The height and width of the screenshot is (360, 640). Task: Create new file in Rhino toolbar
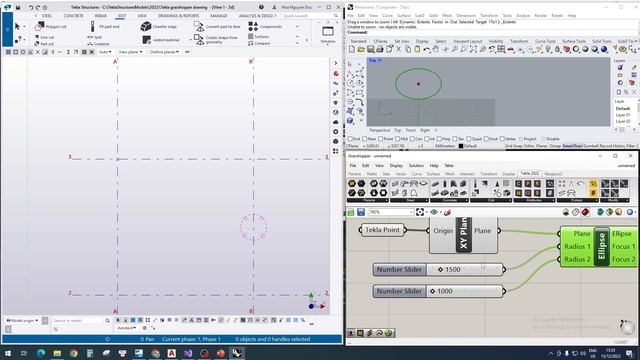[352, 49]
